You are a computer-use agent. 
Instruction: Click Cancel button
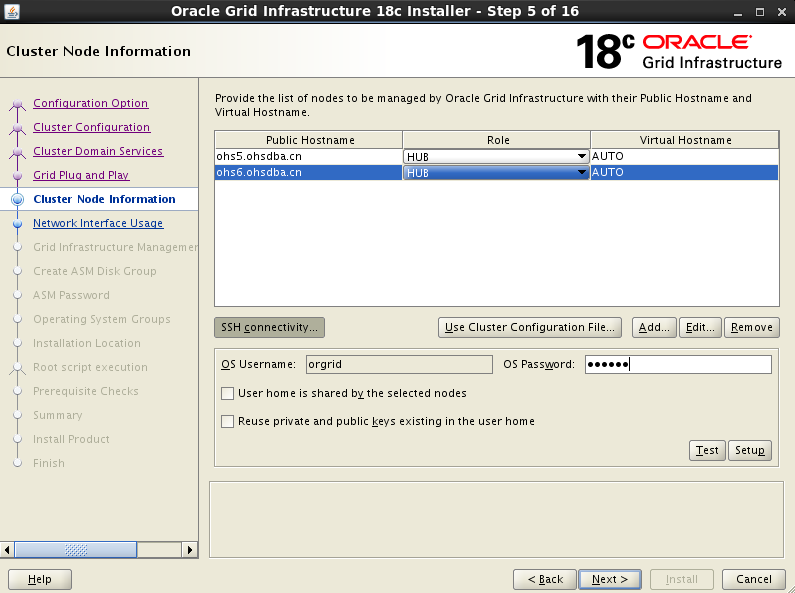[753, 579]
